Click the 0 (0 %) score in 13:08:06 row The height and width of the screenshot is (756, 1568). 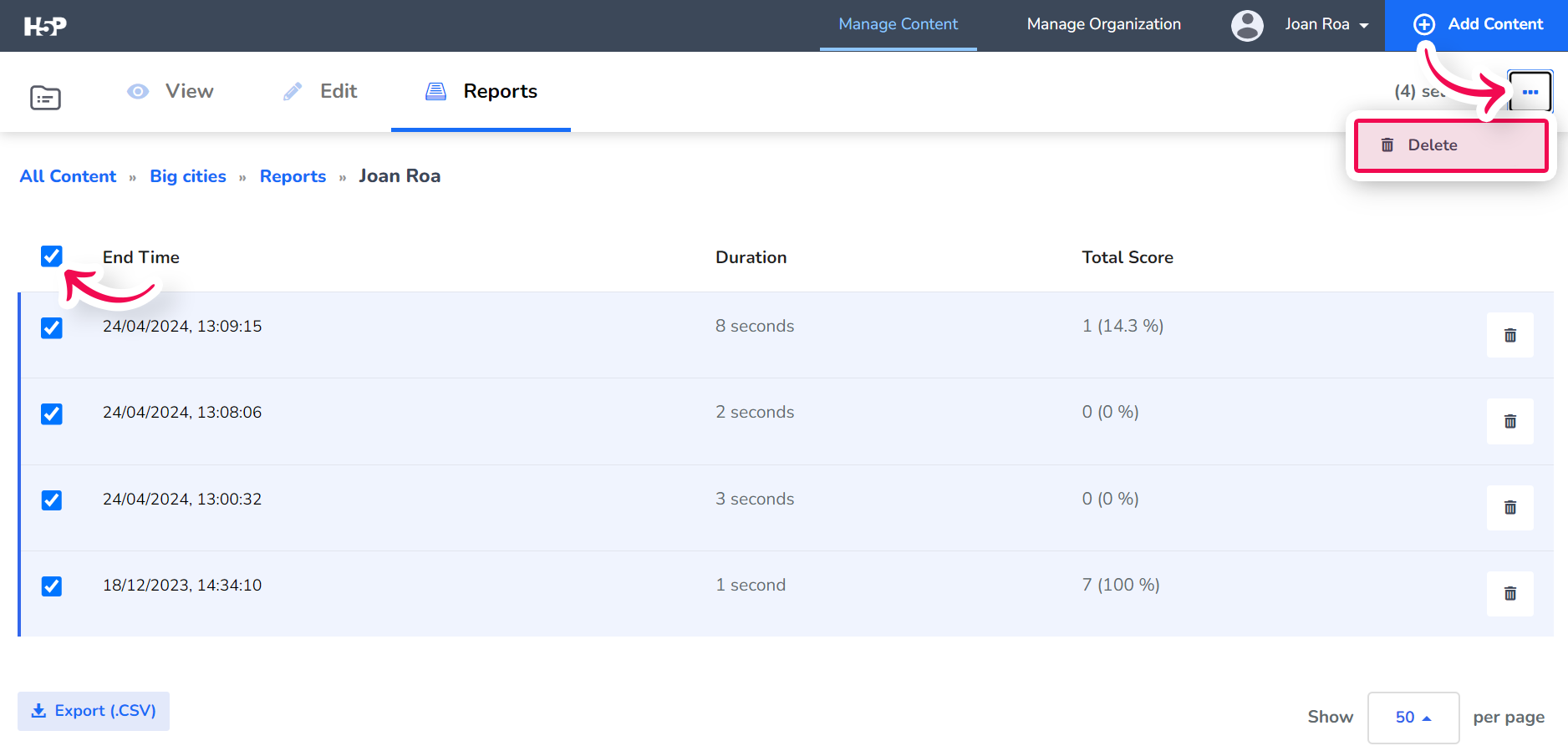1110,412
